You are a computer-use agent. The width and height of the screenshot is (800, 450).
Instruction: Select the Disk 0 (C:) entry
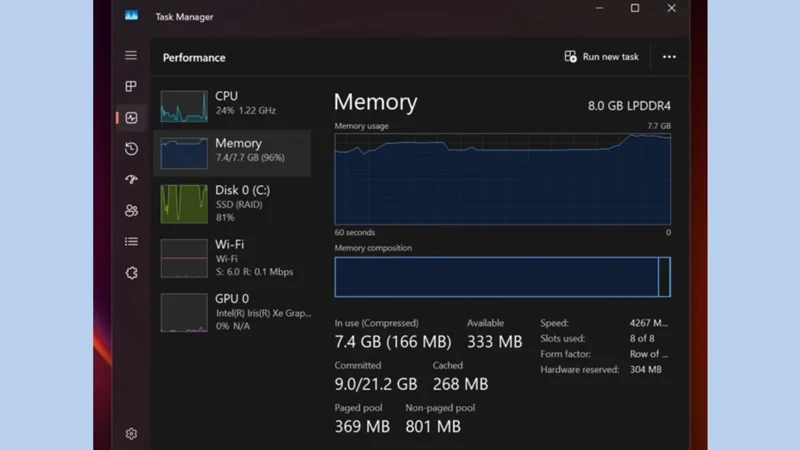pos(232,204)
